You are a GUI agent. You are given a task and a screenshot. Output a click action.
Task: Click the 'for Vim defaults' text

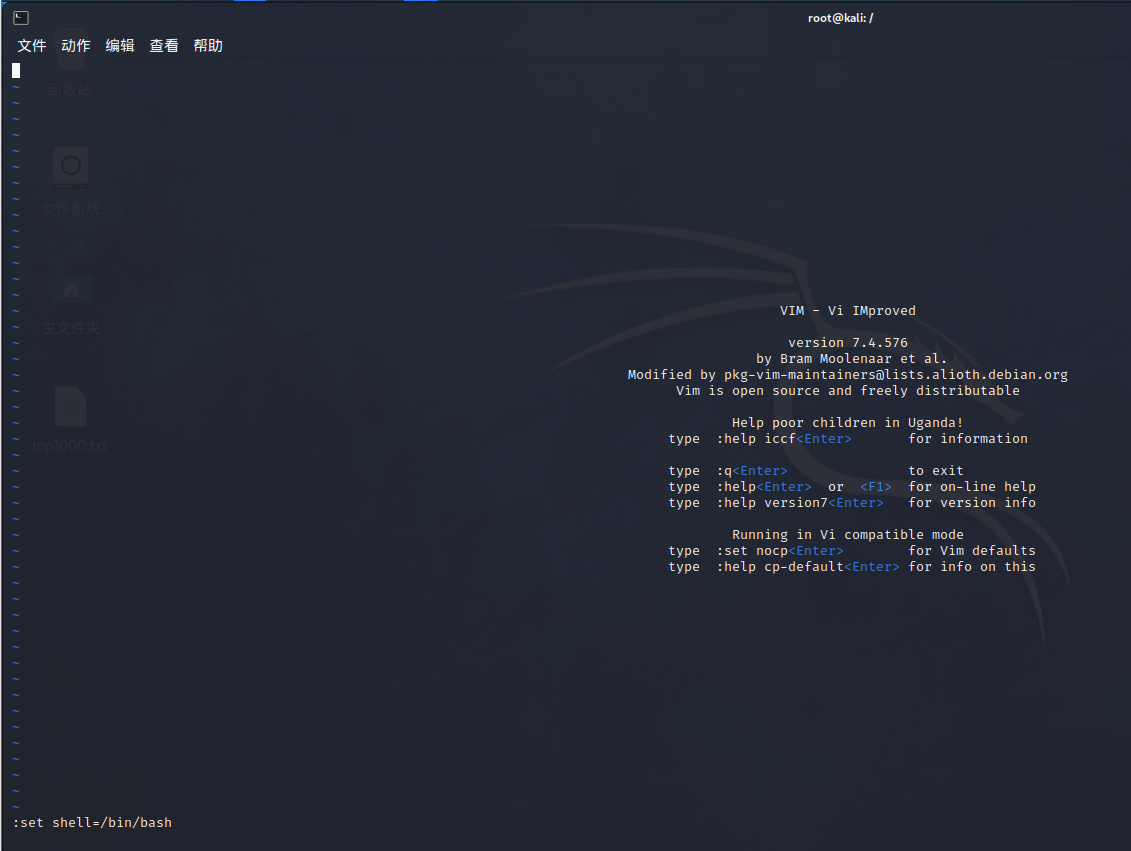tap(972, 551)
